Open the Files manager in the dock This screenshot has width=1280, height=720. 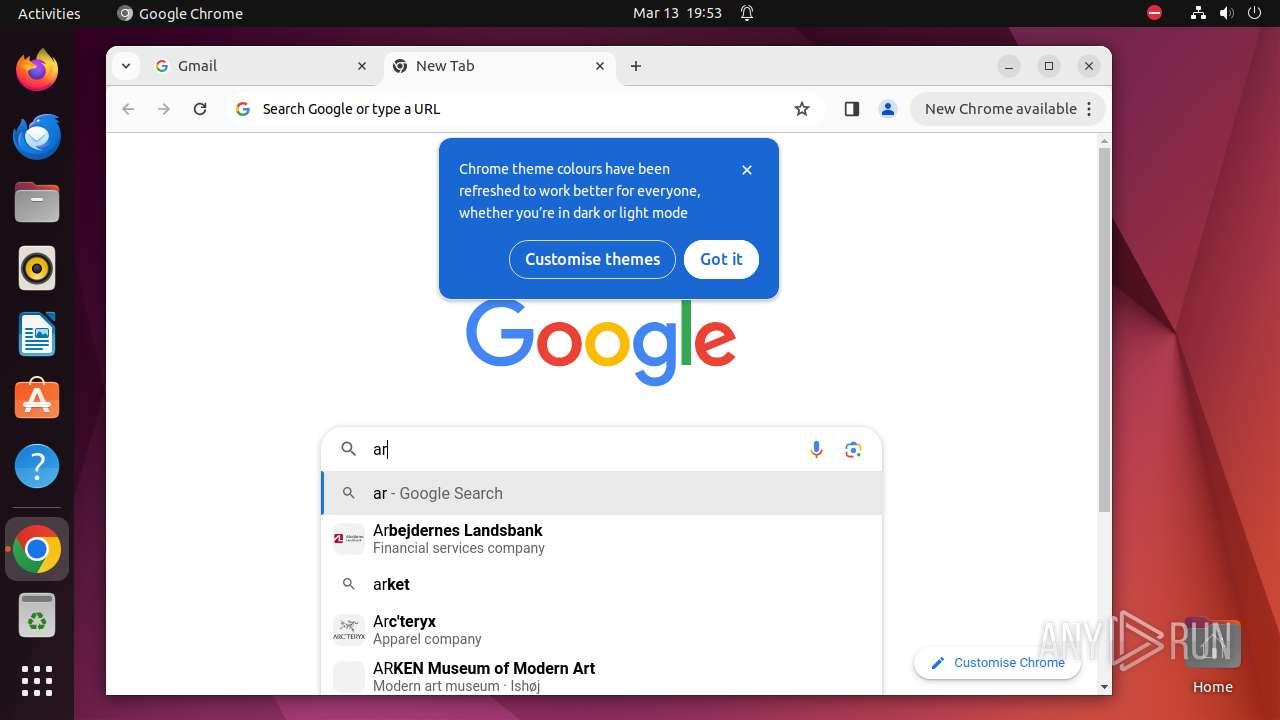[x=37, y=202]
